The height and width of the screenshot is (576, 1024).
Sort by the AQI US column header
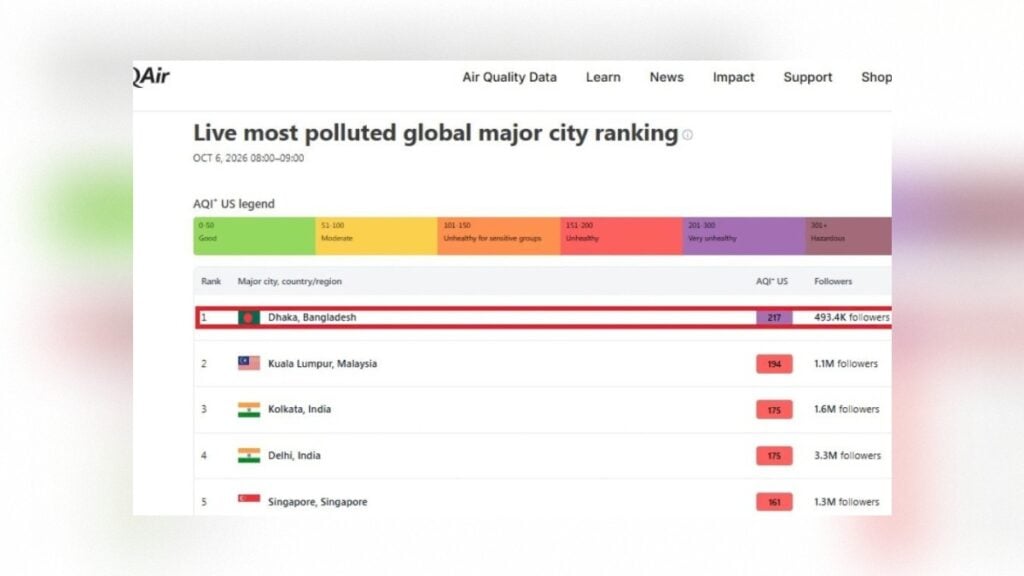point(772,281)
